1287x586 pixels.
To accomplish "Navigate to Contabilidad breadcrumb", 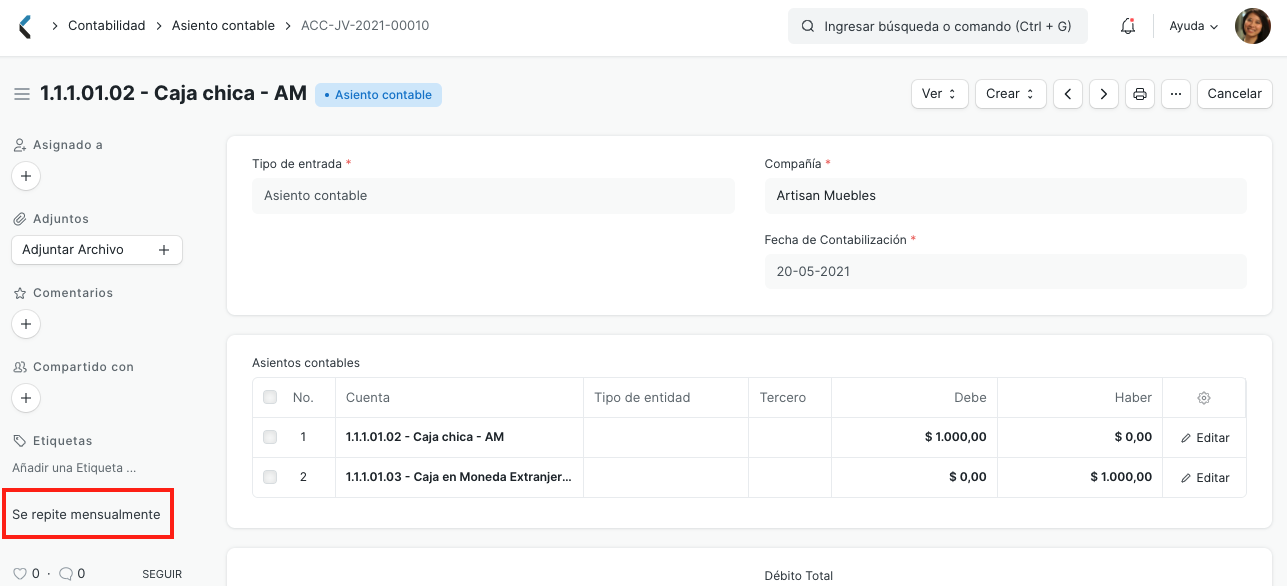I will click(107, 26).
